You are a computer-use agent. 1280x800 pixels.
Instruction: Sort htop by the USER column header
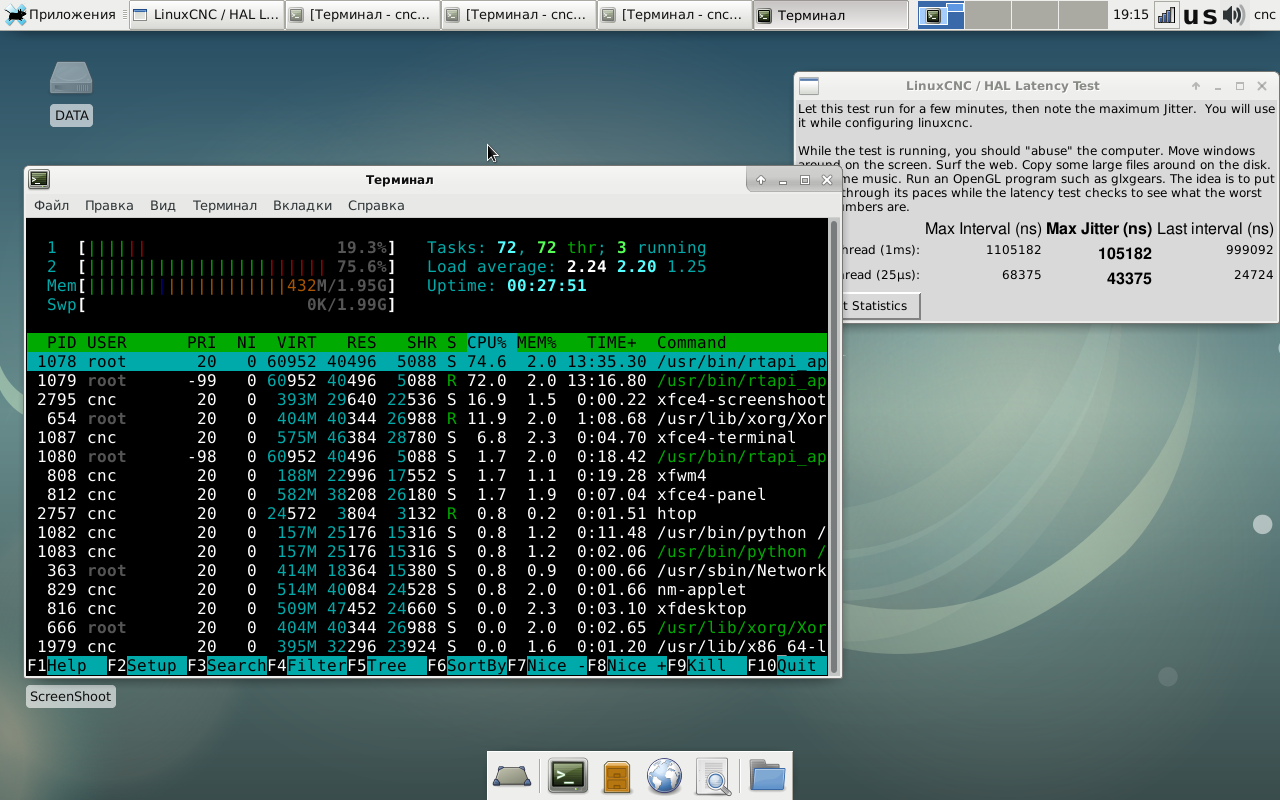tap(107, 342)
